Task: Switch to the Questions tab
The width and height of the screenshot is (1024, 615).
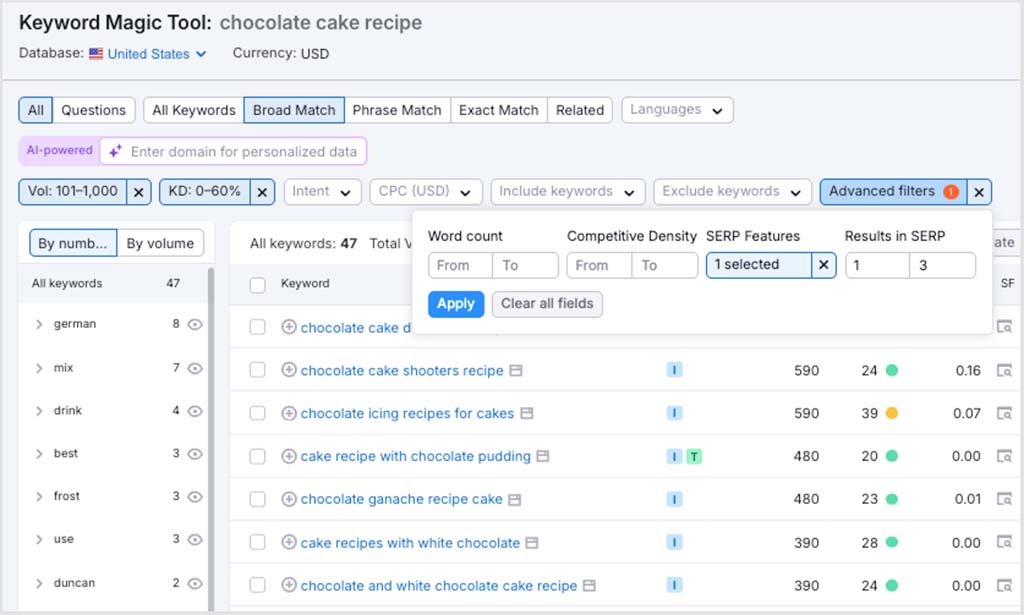Action: point(94,110)
